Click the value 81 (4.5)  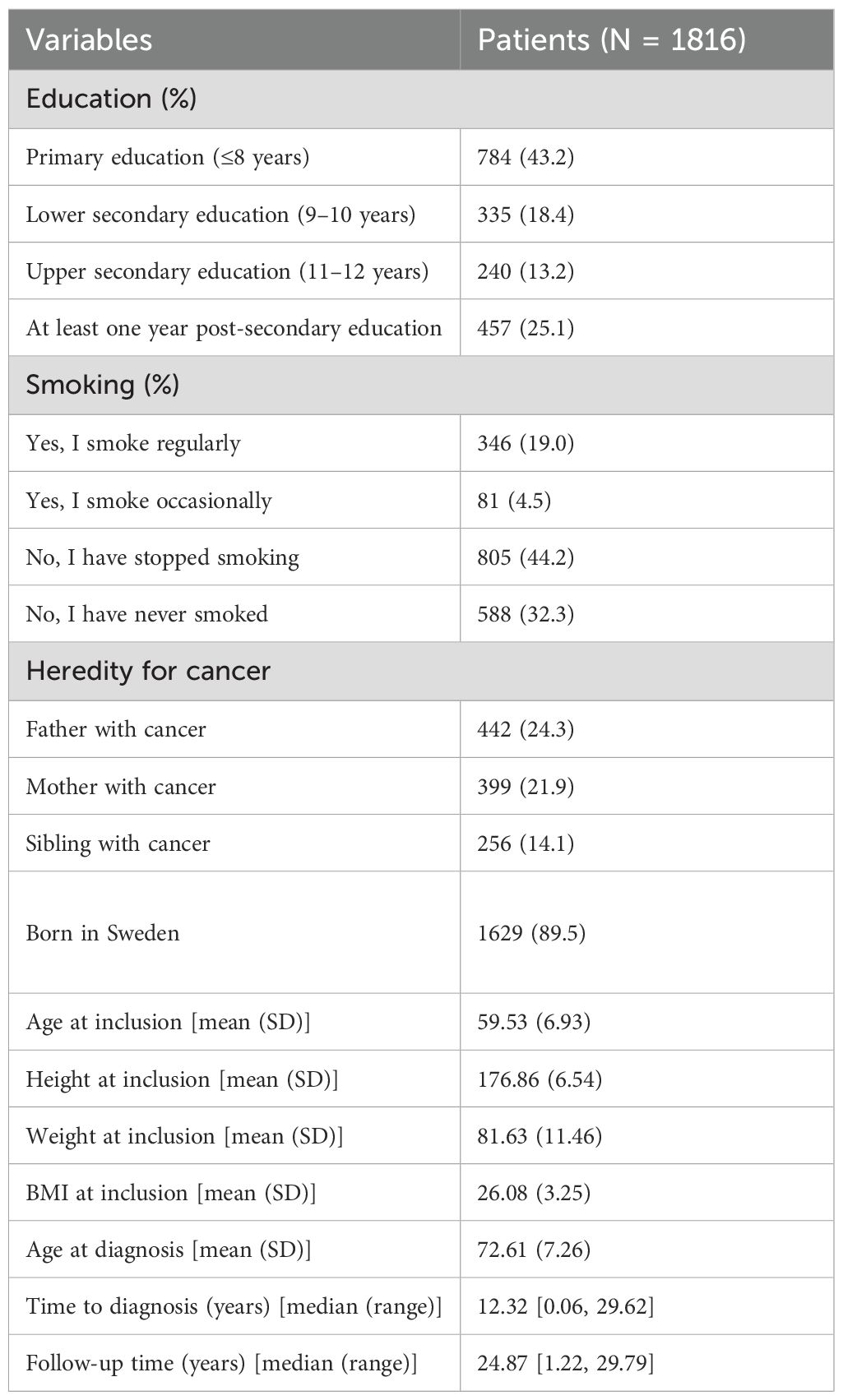[x=513, y=501]
